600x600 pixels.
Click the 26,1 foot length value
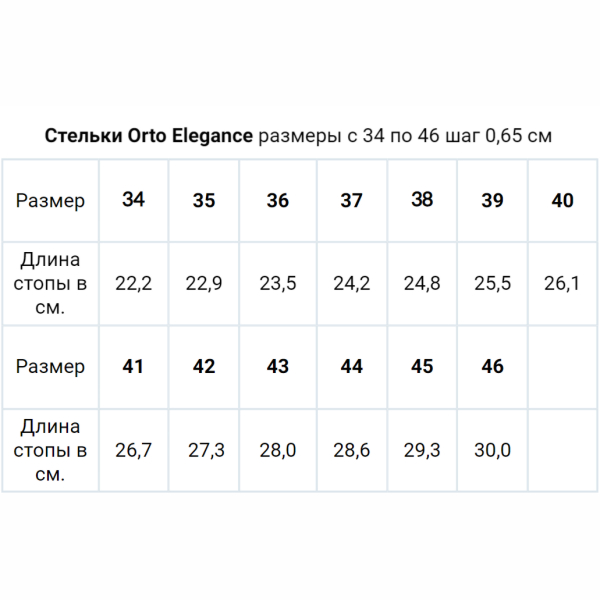(x=562, y=284)
